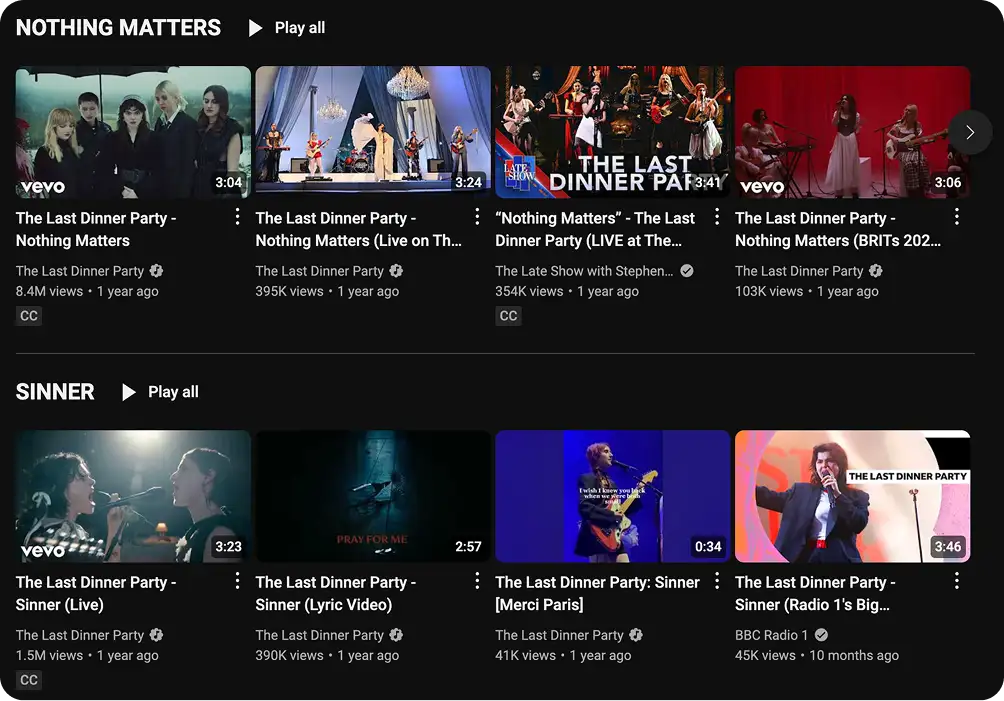Open more options for 'Nothing Matters' official video
This screenshot has width=1004, height=701.
[x=237, y=217]
